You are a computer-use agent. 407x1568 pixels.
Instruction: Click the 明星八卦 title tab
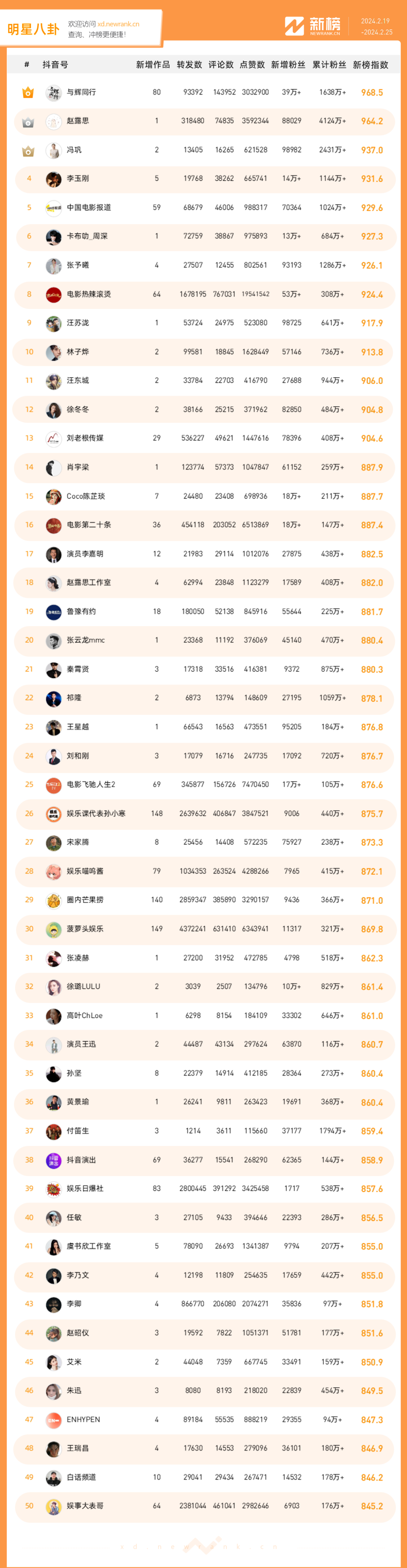pyautogui.click(x=34, y=29)
